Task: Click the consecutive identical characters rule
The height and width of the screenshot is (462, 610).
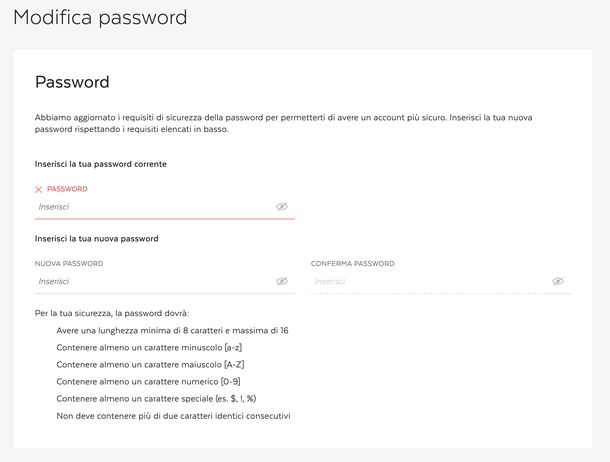Action: point(173,415)
